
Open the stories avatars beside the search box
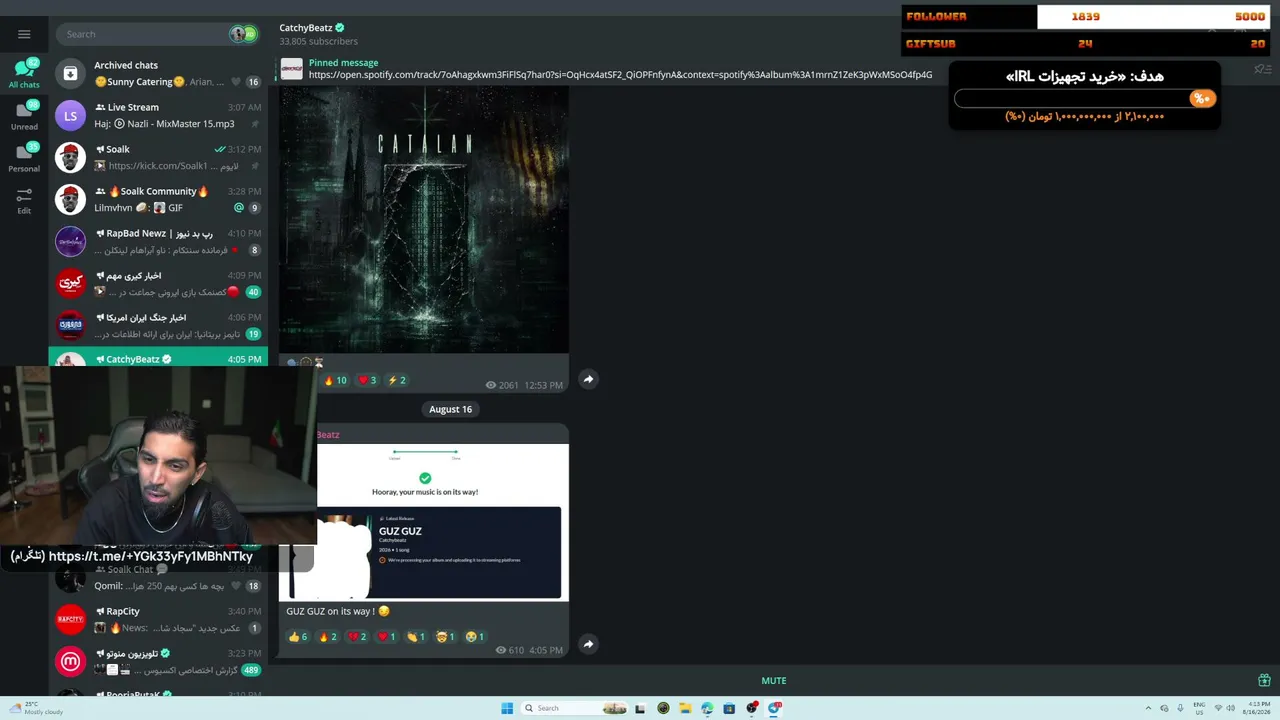[243, 34]
